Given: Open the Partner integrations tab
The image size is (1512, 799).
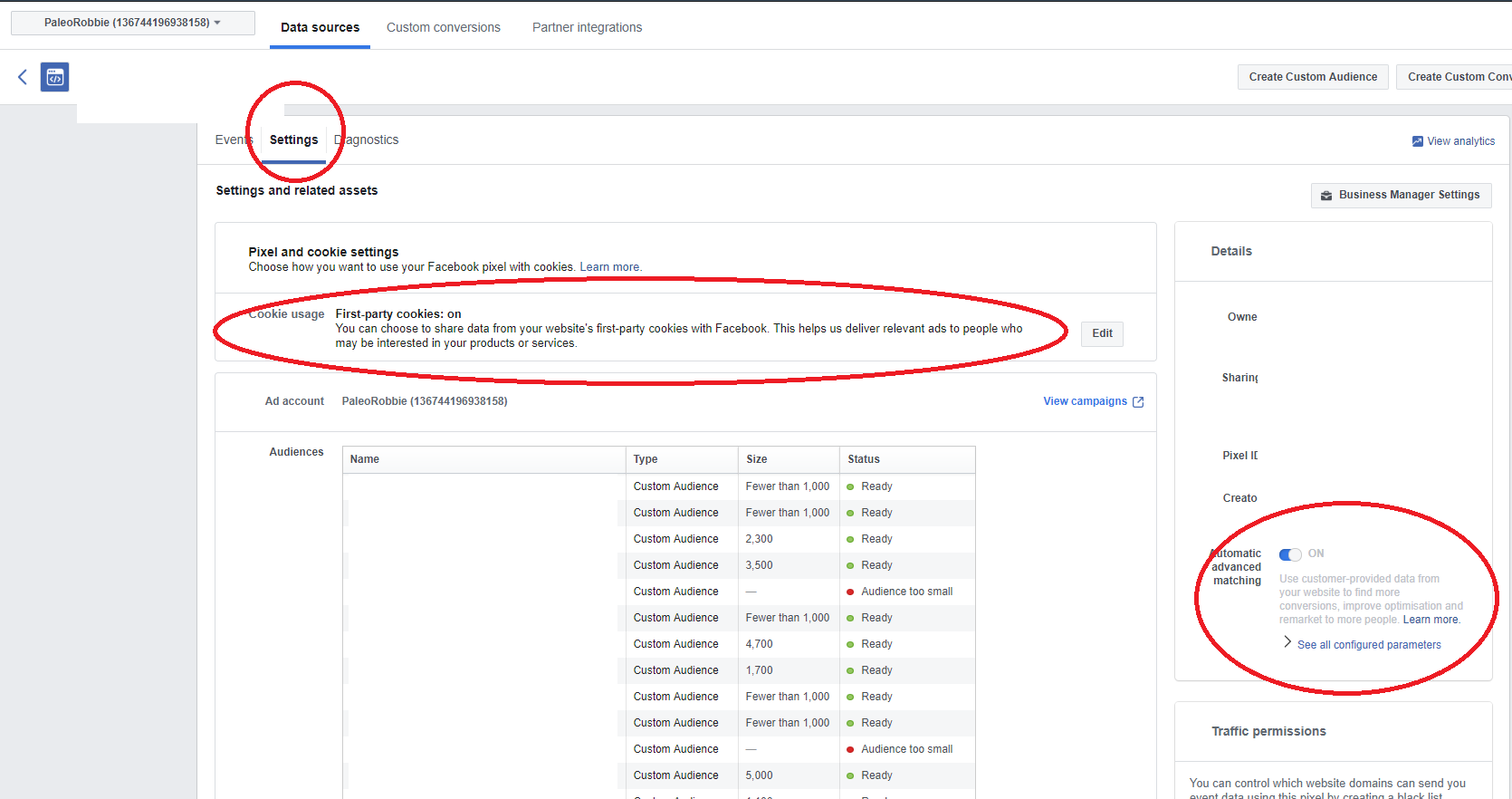Looking at the screenshot, I should click(587, 28).
